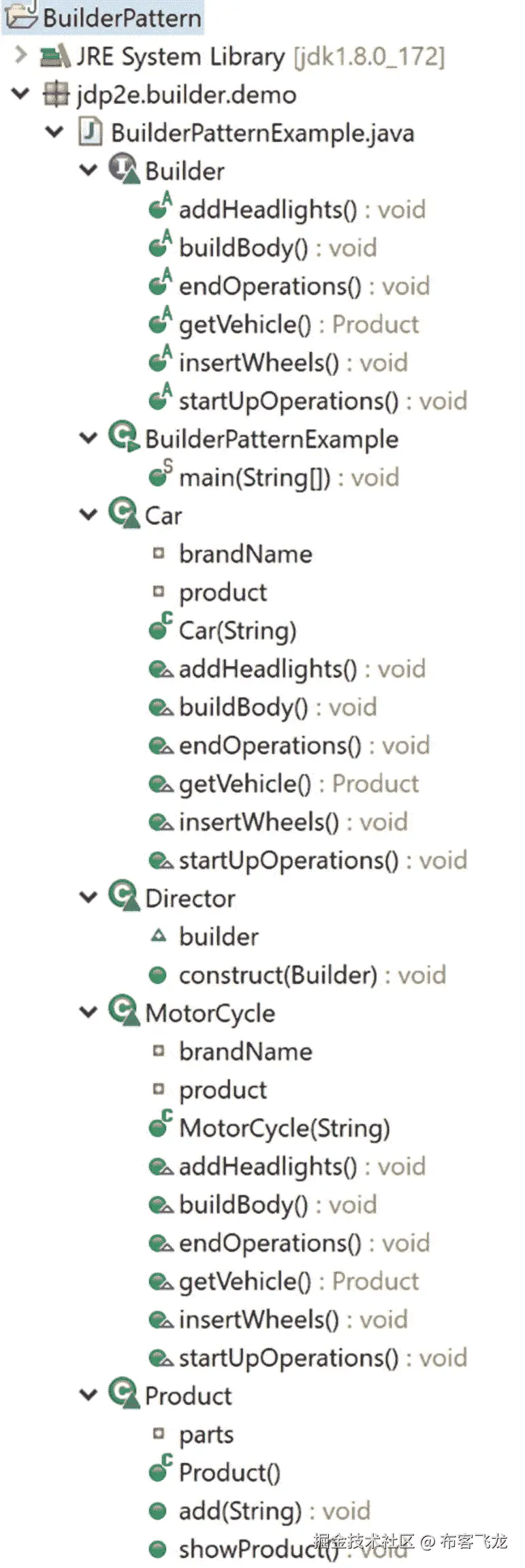The height and width of the screenshot is (1568, 525).
Task: Select the parts field of Product
Action: pyautogui.click(x=204, y=1433)
